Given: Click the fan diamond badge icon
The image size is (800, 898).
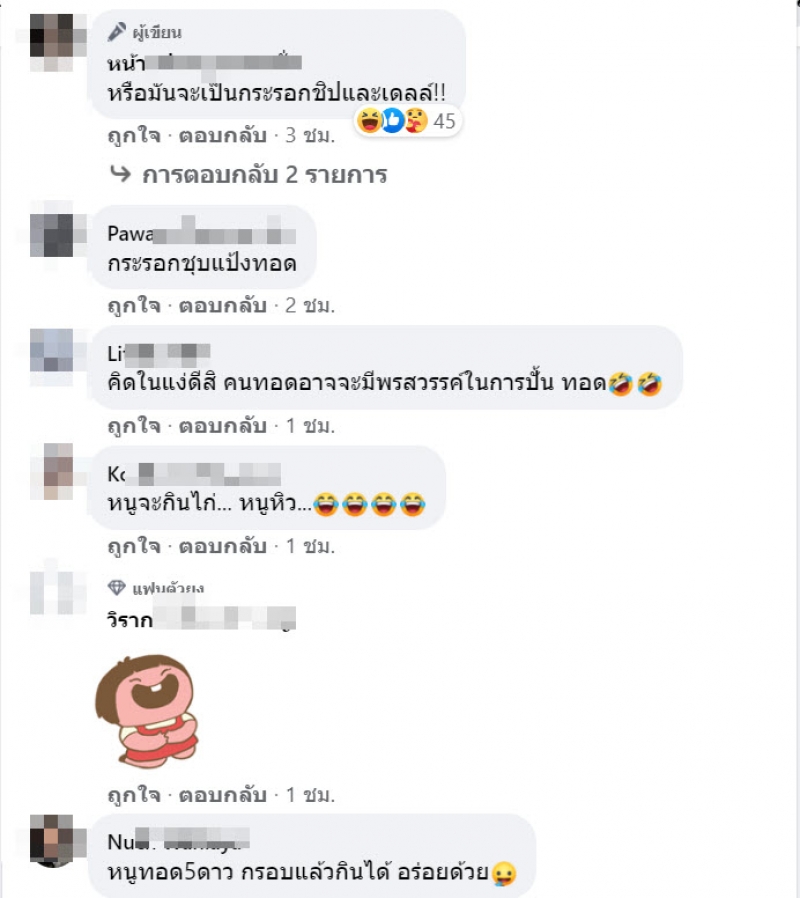Looking at the screenshot, I should click(117, 588).
